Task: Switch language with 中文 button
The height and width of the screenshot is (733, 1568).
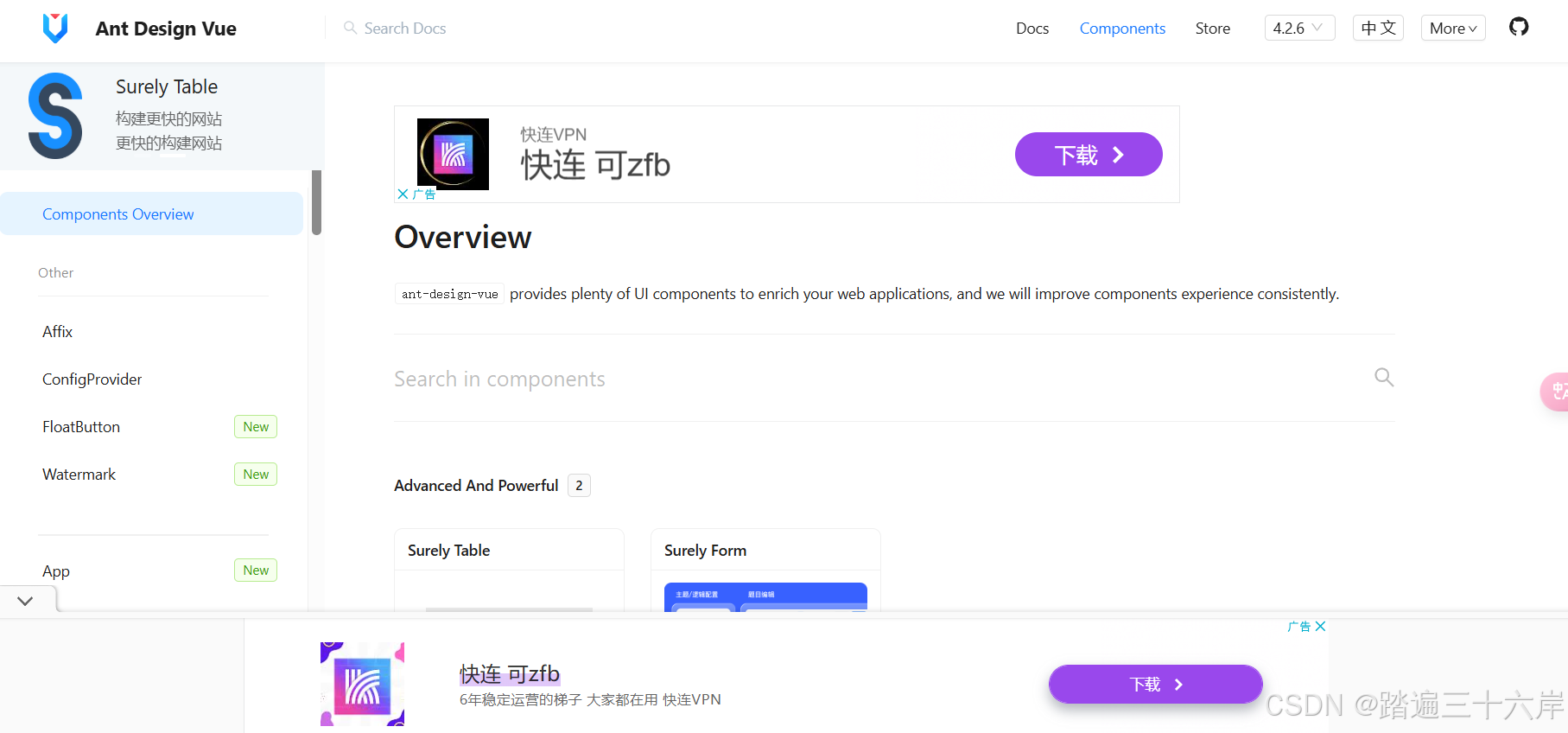Action: pos(1378,28)
